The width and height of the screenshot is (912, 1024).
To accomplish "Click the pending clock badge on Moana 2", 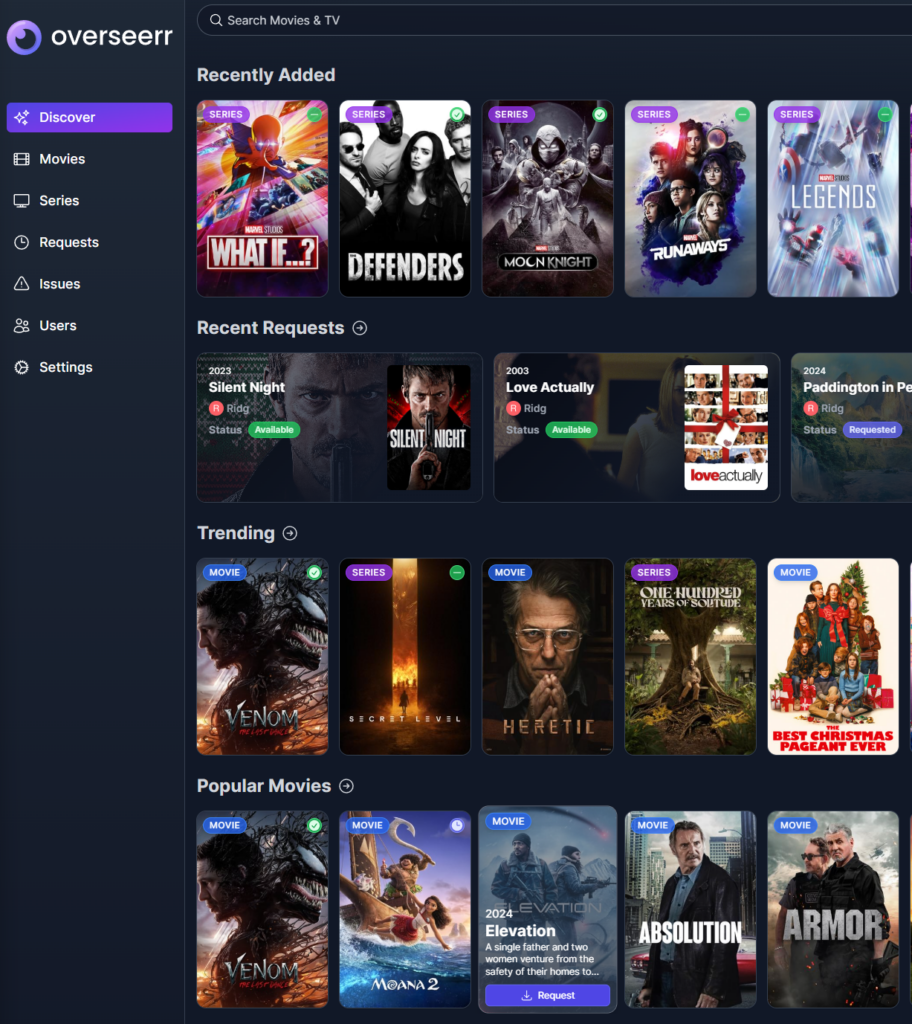I will click(x=457, y=825).
